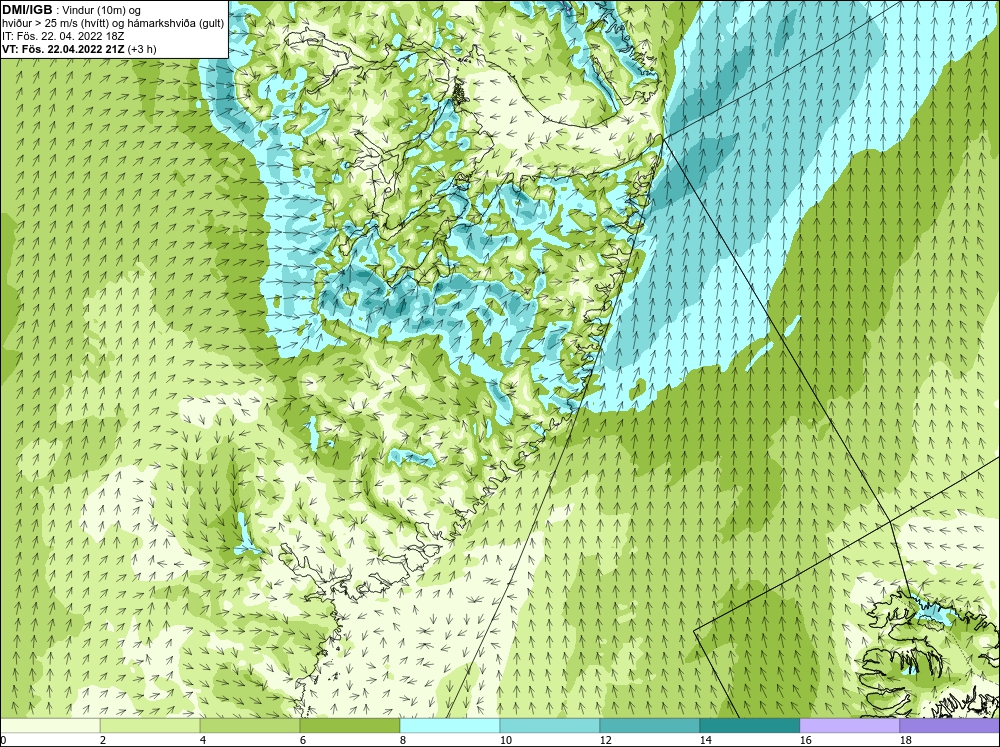Click the IT: Fös. 22. 04. 2022 18Z line

point(62,36)
